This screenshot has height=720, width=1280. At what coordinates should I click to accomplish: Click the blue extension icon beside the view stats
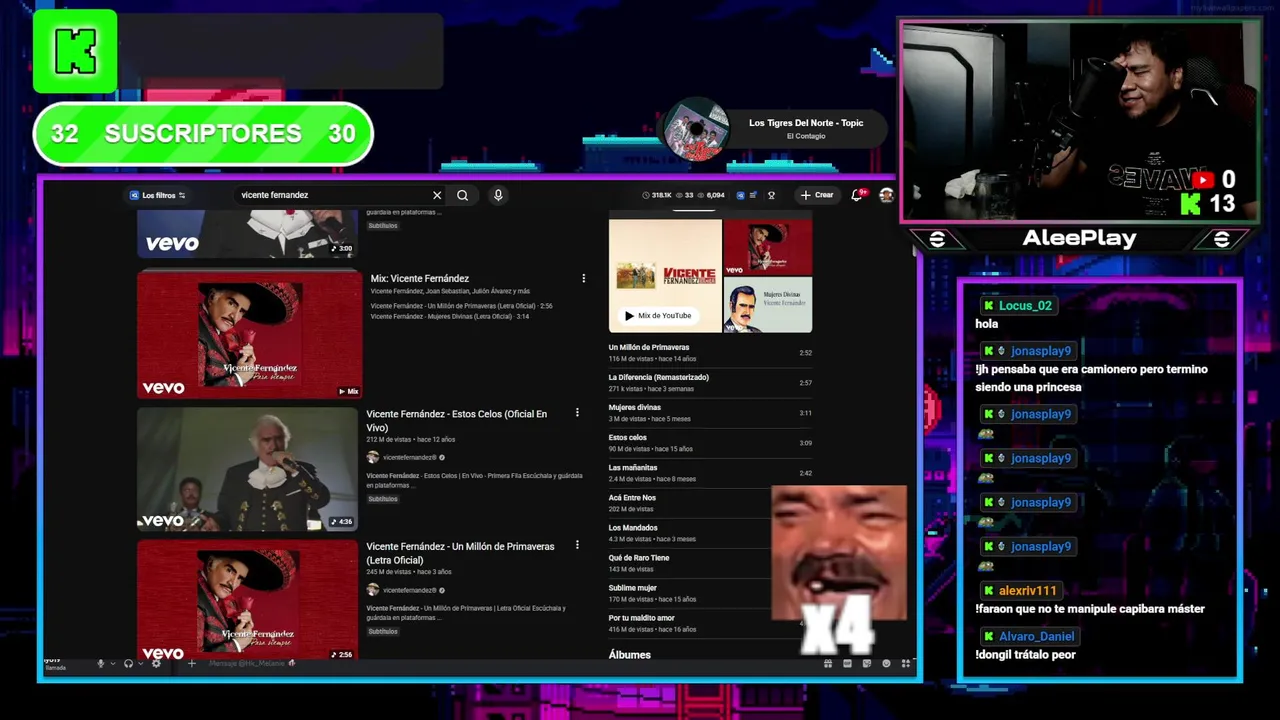[740, 195]
